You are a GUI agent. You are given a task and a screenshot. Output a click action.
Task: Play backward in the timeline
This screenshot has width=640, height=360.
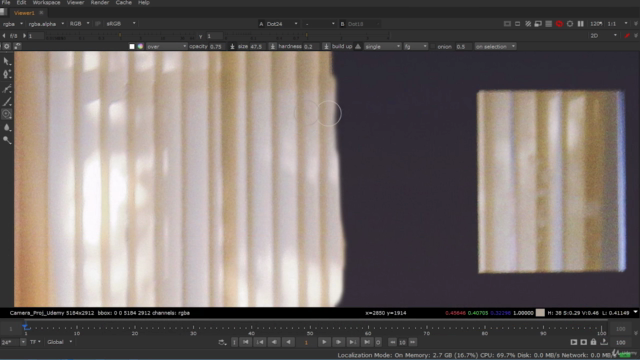point(288,342)
